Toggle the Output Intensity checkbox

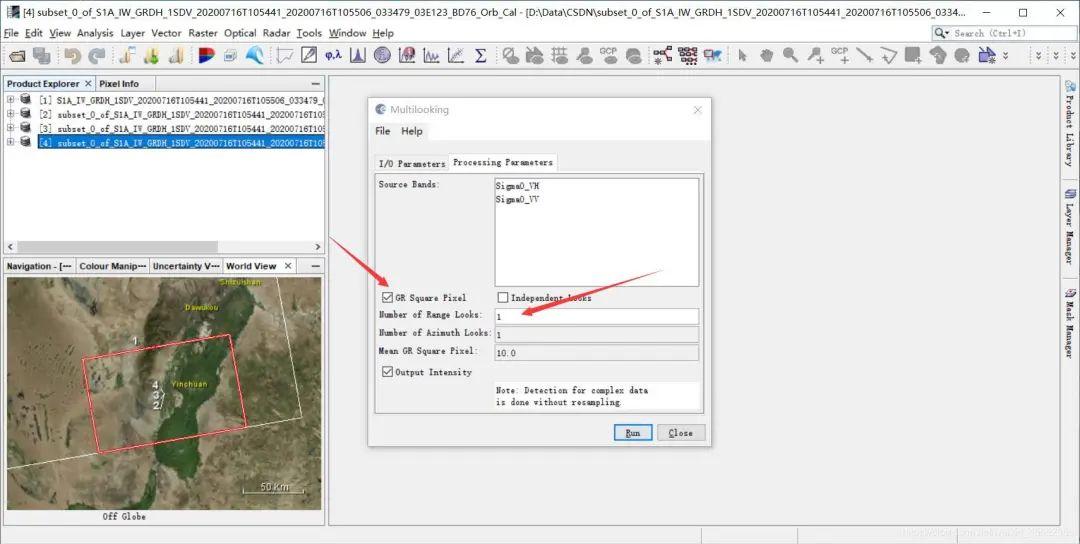[387, 372]
